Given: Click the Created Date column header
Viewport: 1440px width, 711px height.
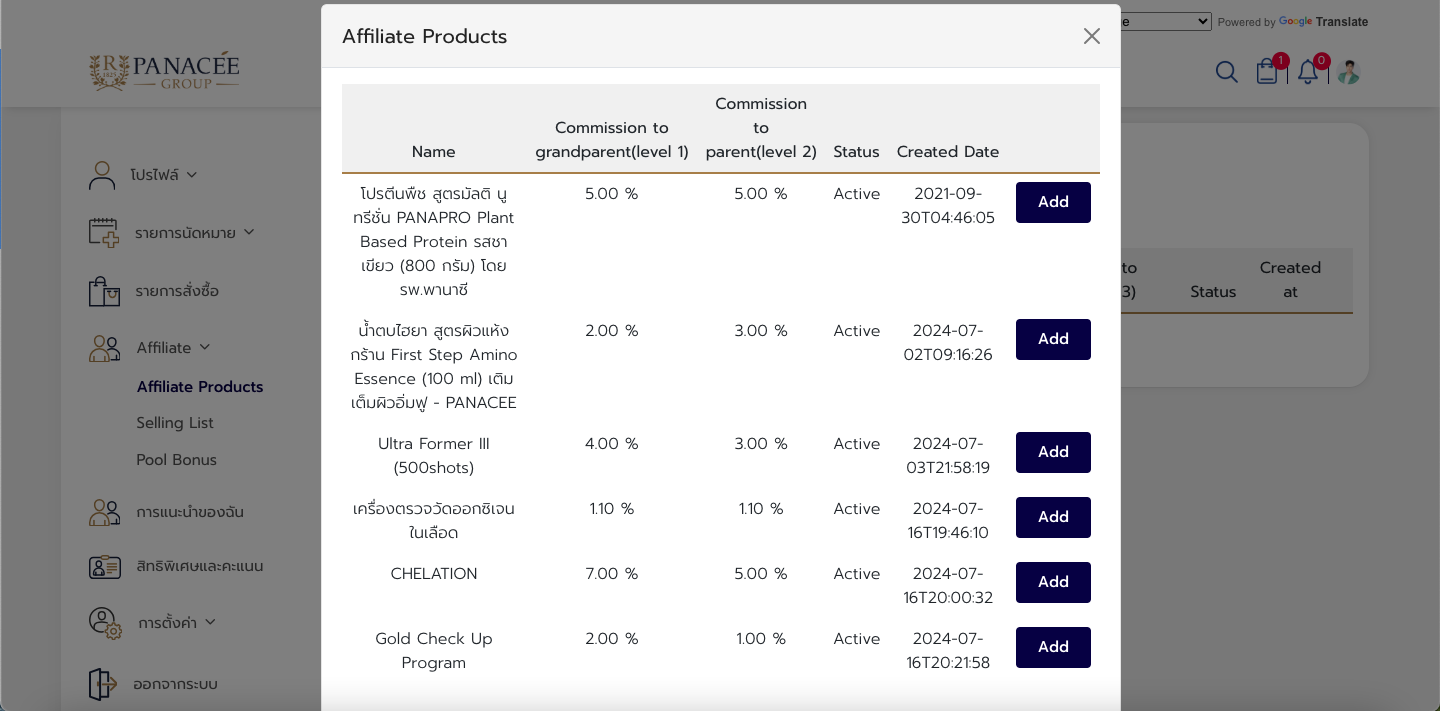Looking at the screenshot, I should coord(948,152).
